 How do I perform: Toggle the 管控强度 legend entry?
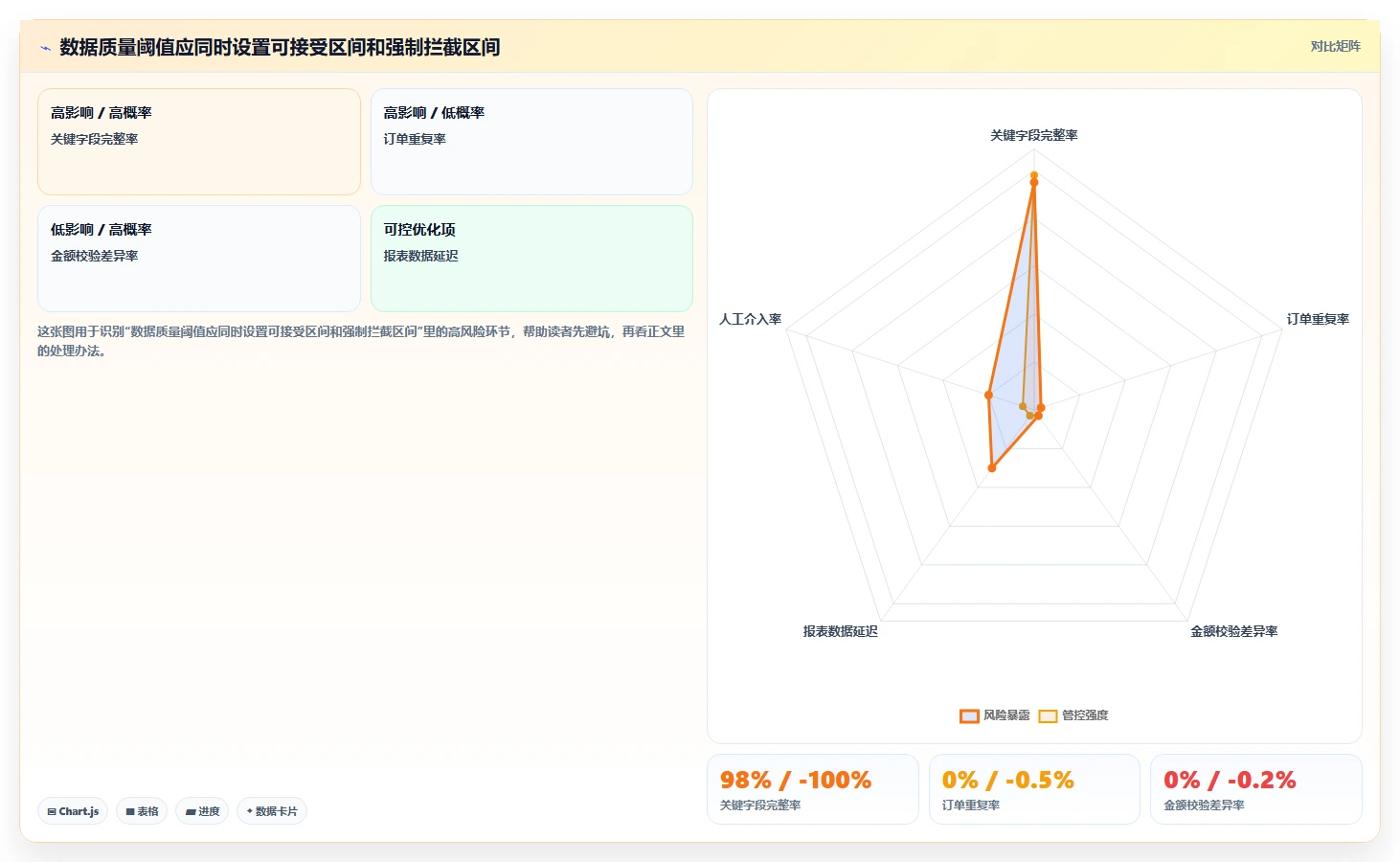tap(1073, 715)
